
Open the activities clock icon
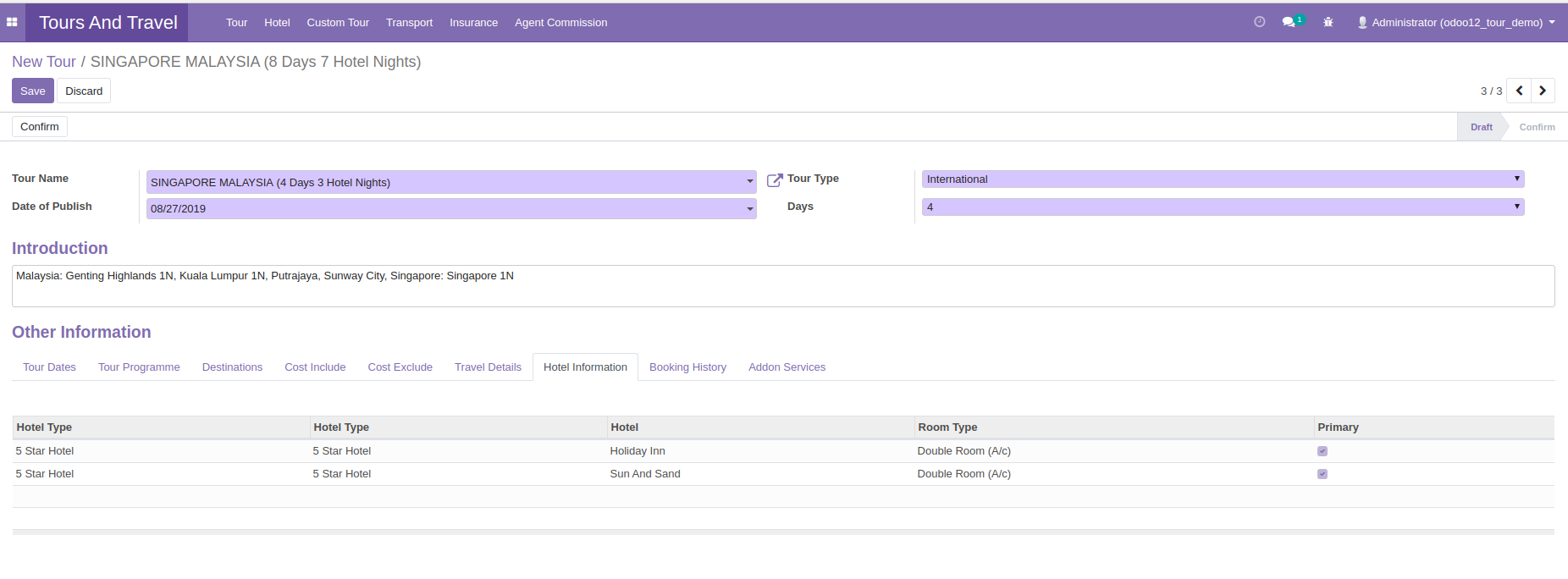pos(1259,22)
